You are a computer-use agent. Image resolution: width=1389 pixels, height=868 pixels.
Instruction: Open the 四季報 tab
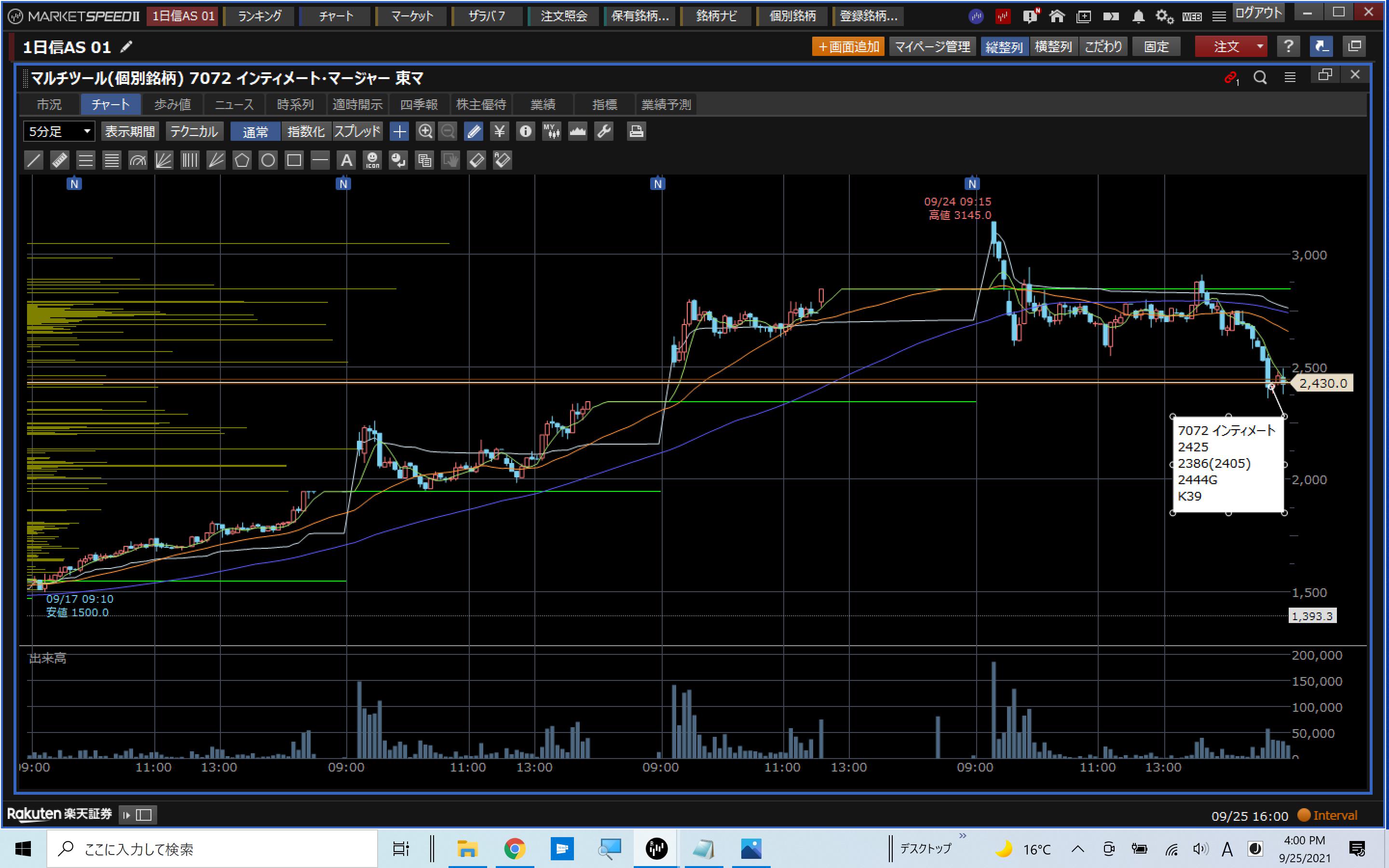tap(419, 105)
